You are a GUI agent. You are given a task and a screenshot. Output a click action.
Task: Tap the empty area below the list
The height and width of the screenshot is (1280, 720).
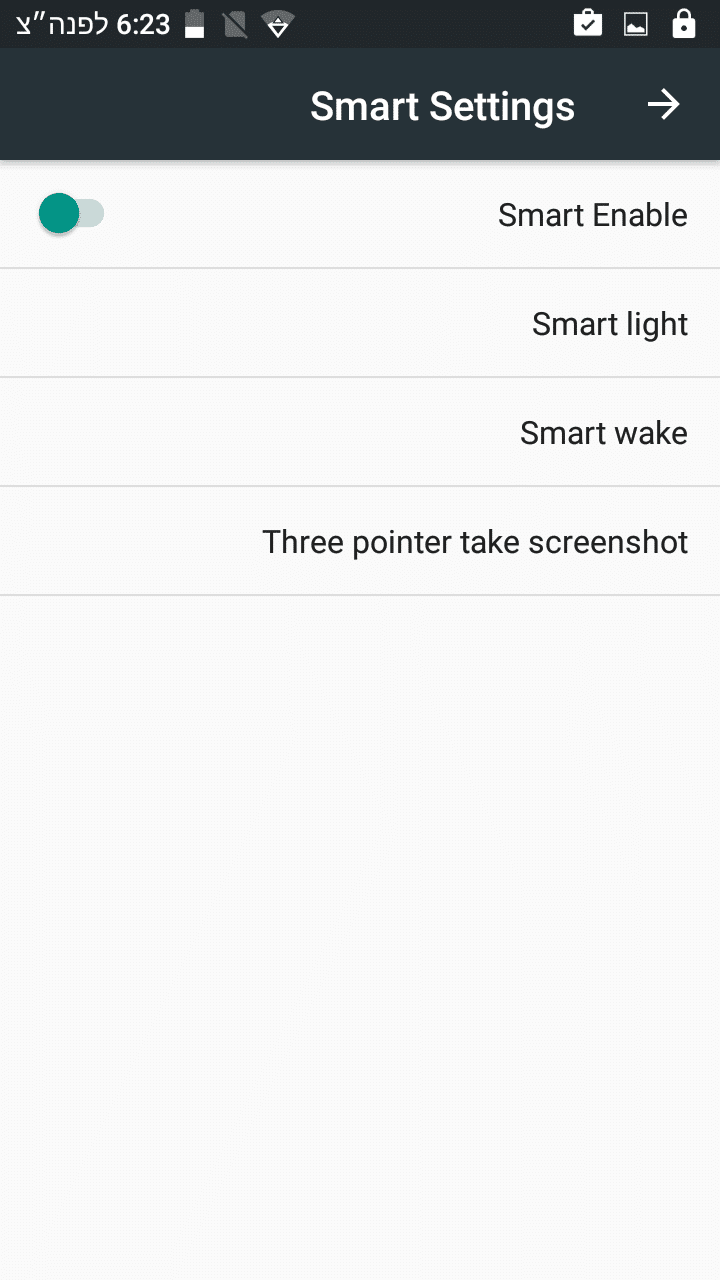click(360, 900)
